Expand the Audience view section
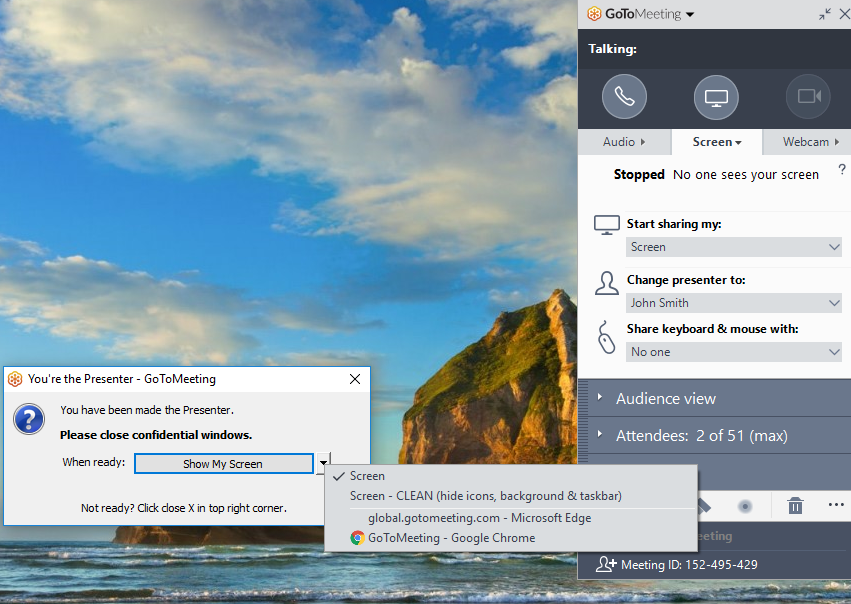This screenshot has width=851, height=604. (714, 398)
